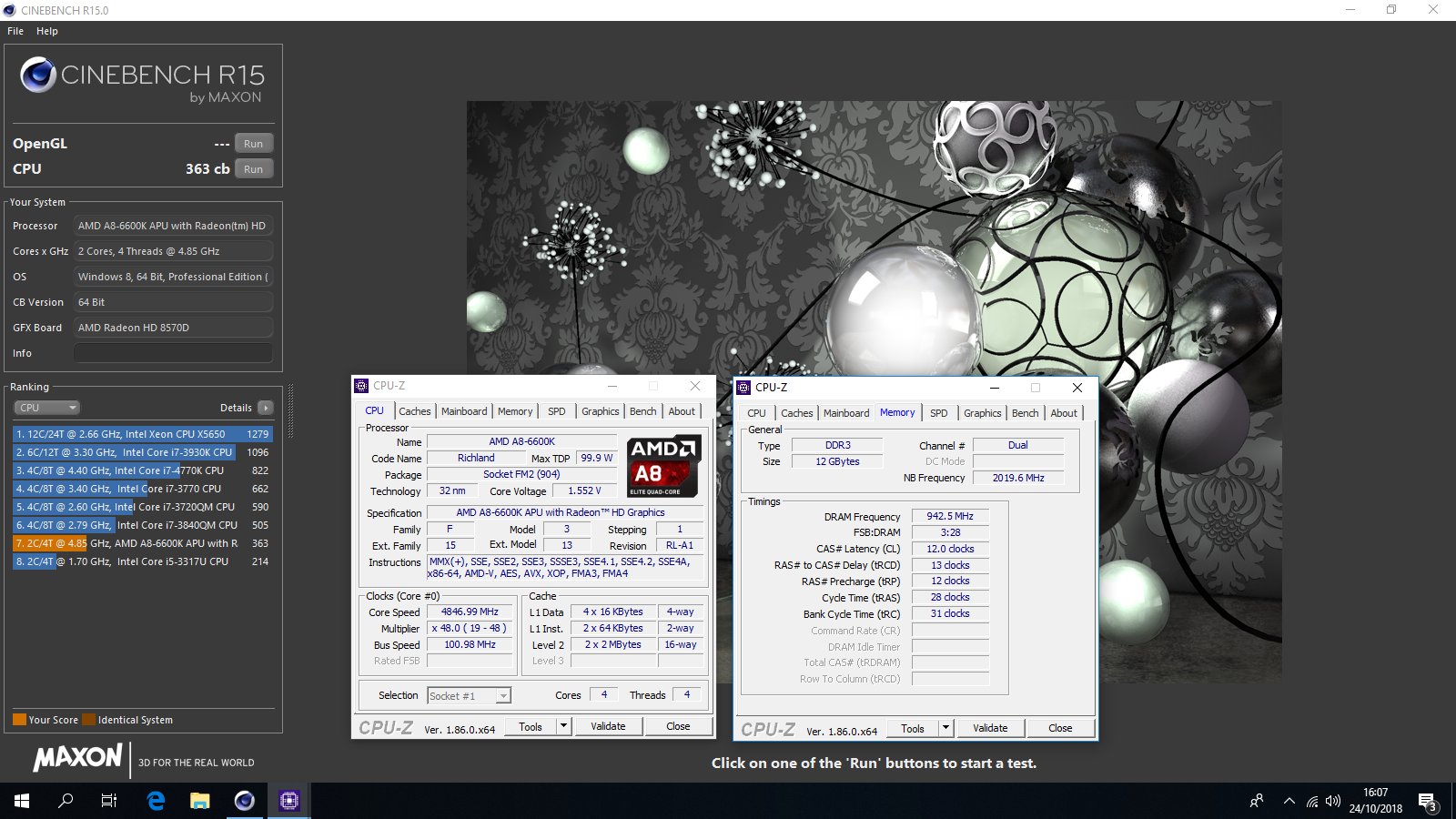Select ranking row Core i5-3317U

tap(142, 561)
